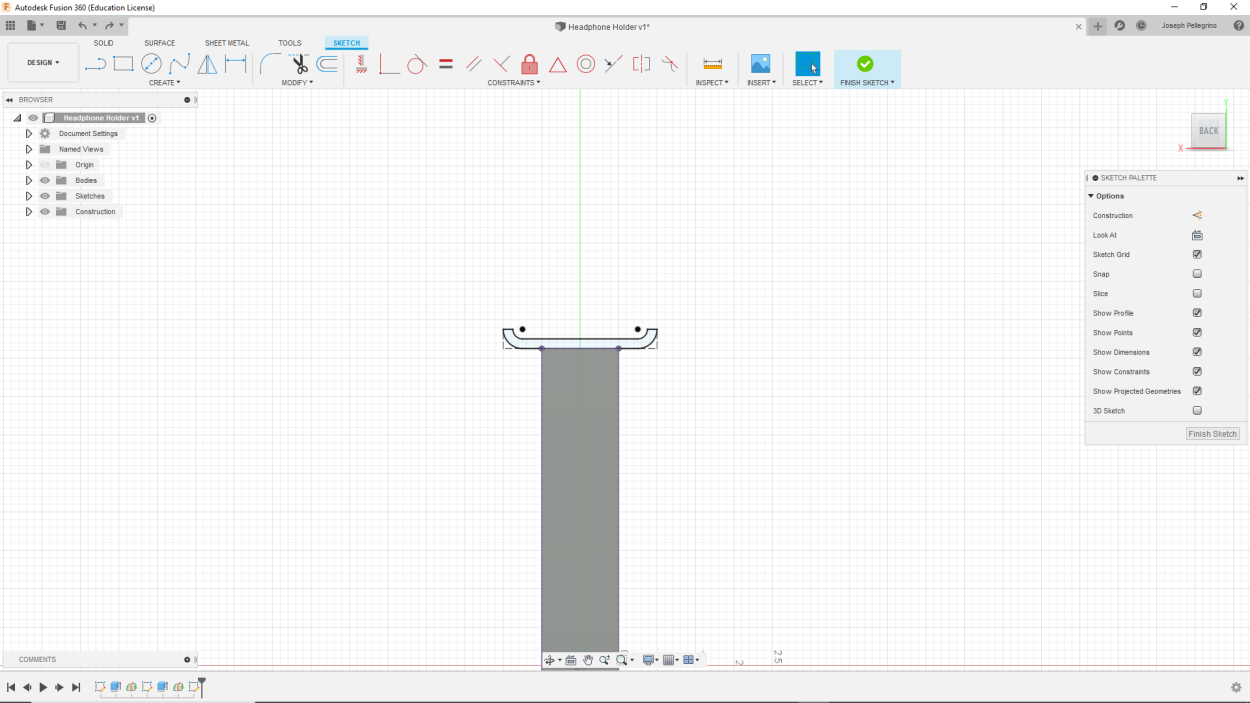Select the Concentric constraint icon
Viewport: 1250px width, 703px height.
tap(586, 63)
